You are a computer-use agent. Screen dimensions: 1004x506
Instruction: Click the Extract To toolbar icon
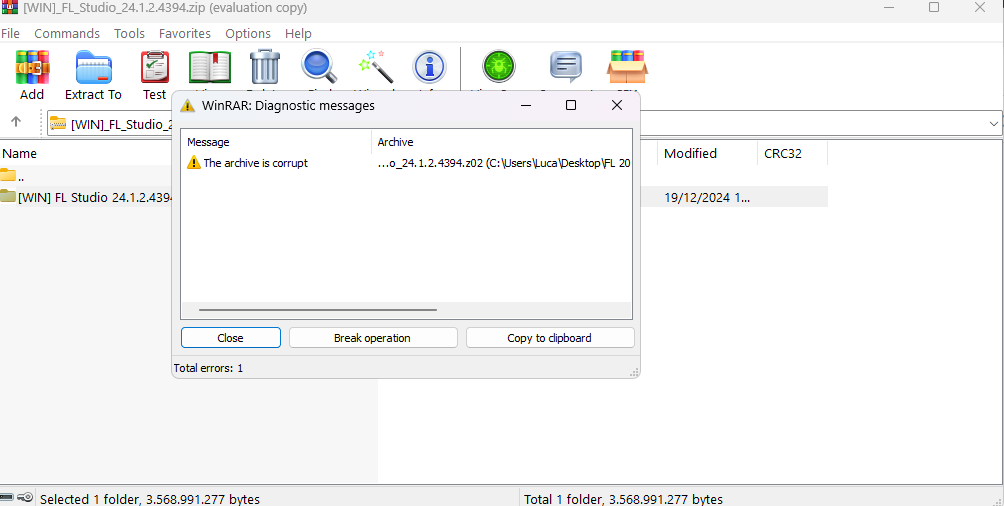93,67
